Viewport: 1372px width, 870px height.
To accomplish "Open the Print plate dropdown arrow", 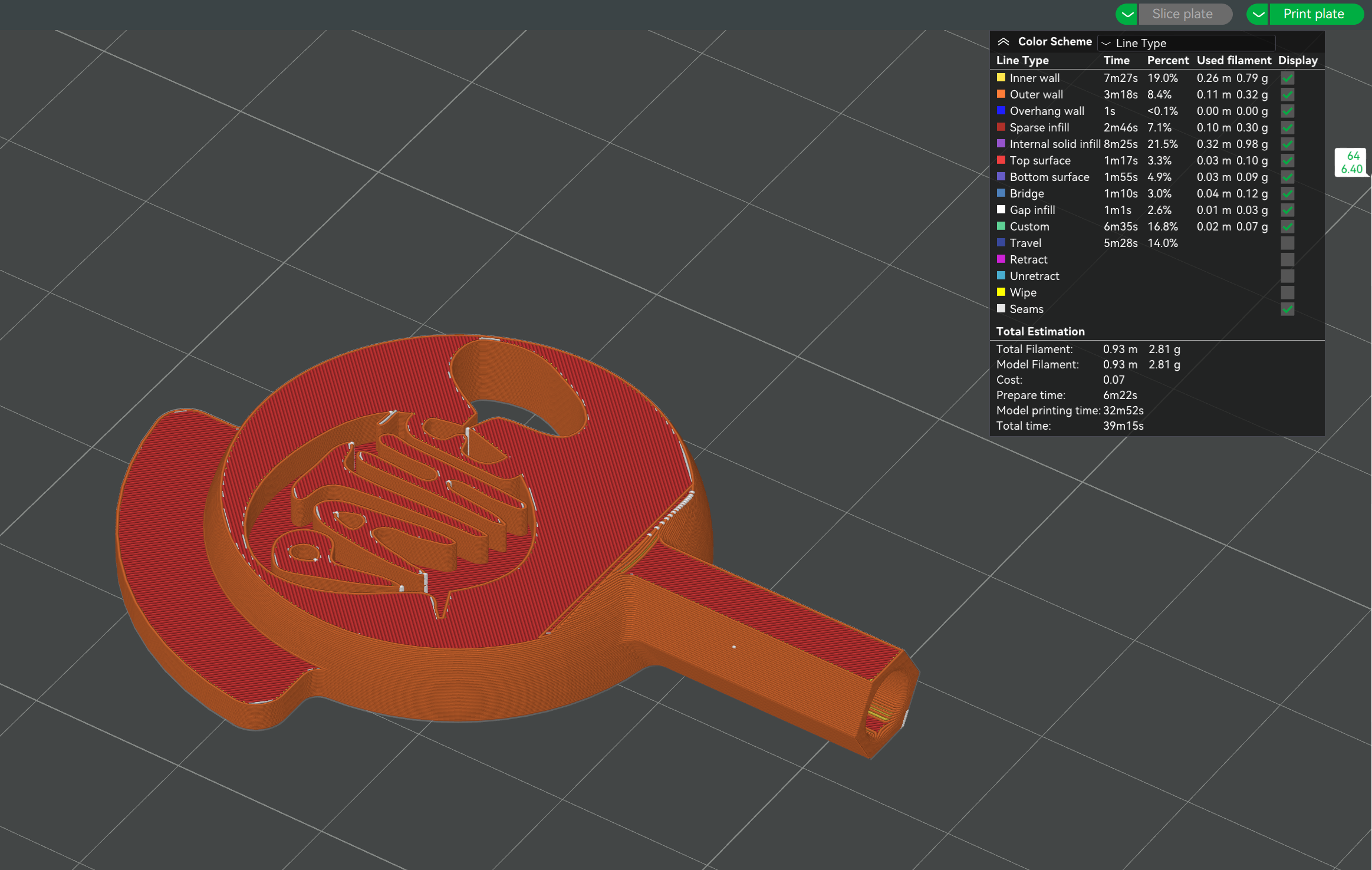I will coord(1258,14).
